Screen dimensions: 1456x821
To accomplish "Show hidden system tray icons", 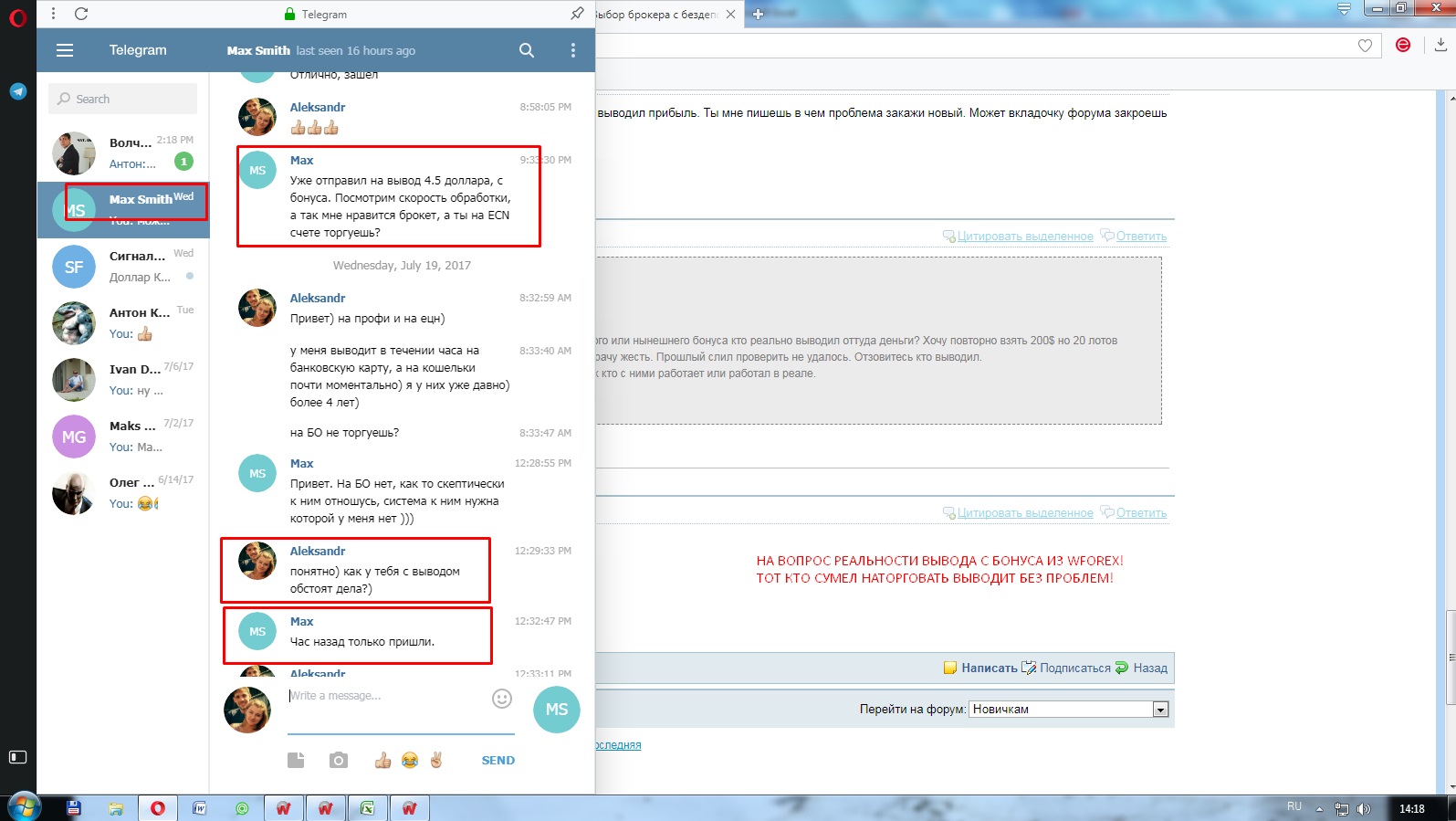I will (x=1319, y=808).
